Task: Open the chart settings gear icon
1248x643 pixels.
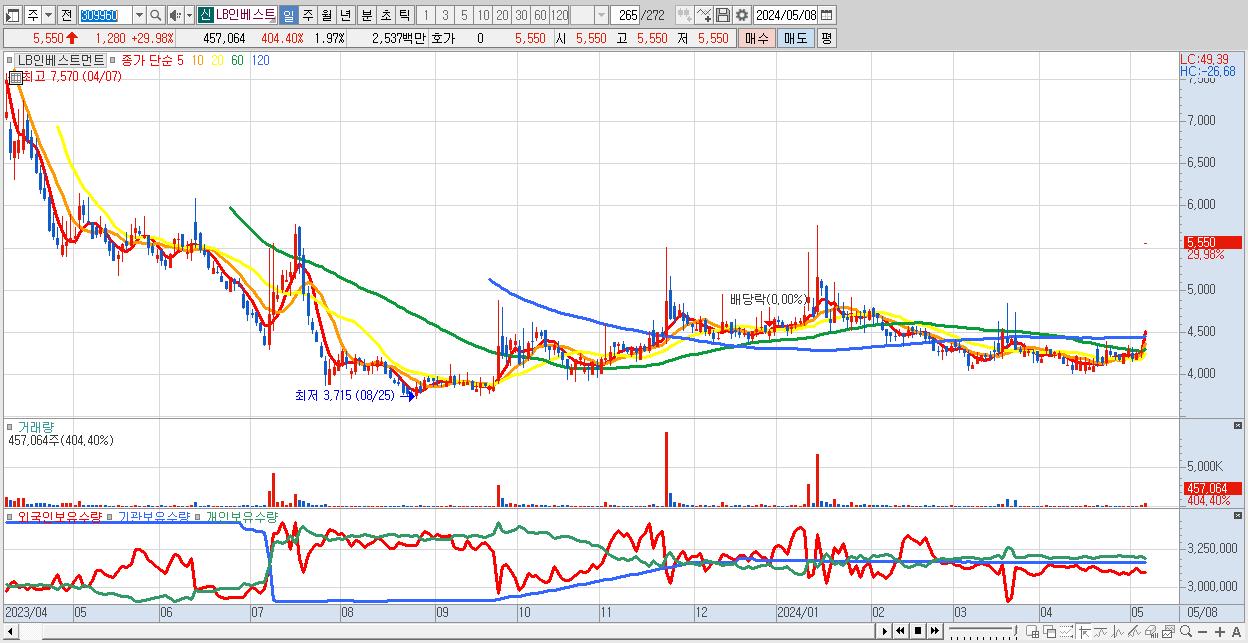Action: tap(742, 15)
